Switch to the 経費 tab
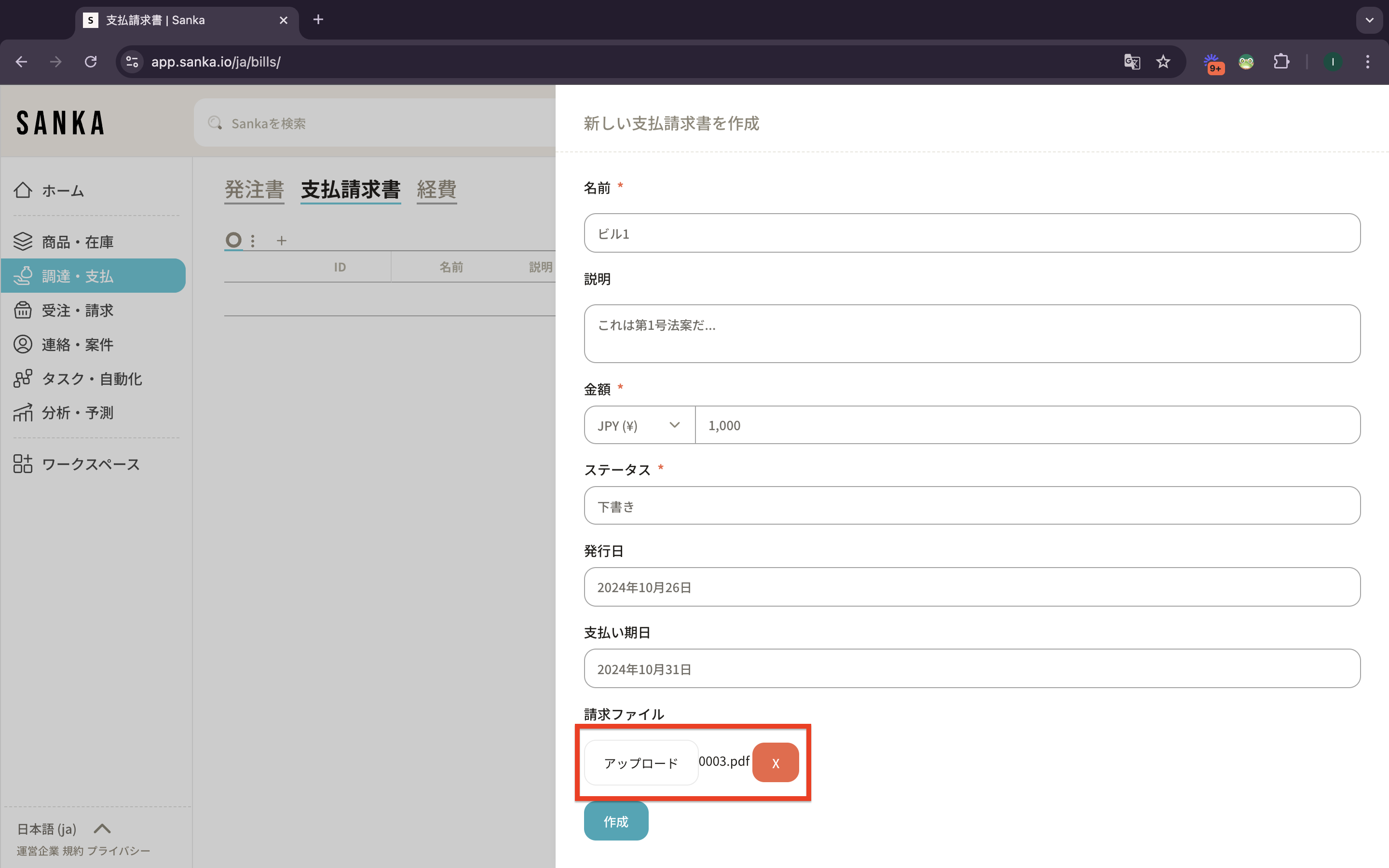1389x868 pixels. [x=436, y=190]
